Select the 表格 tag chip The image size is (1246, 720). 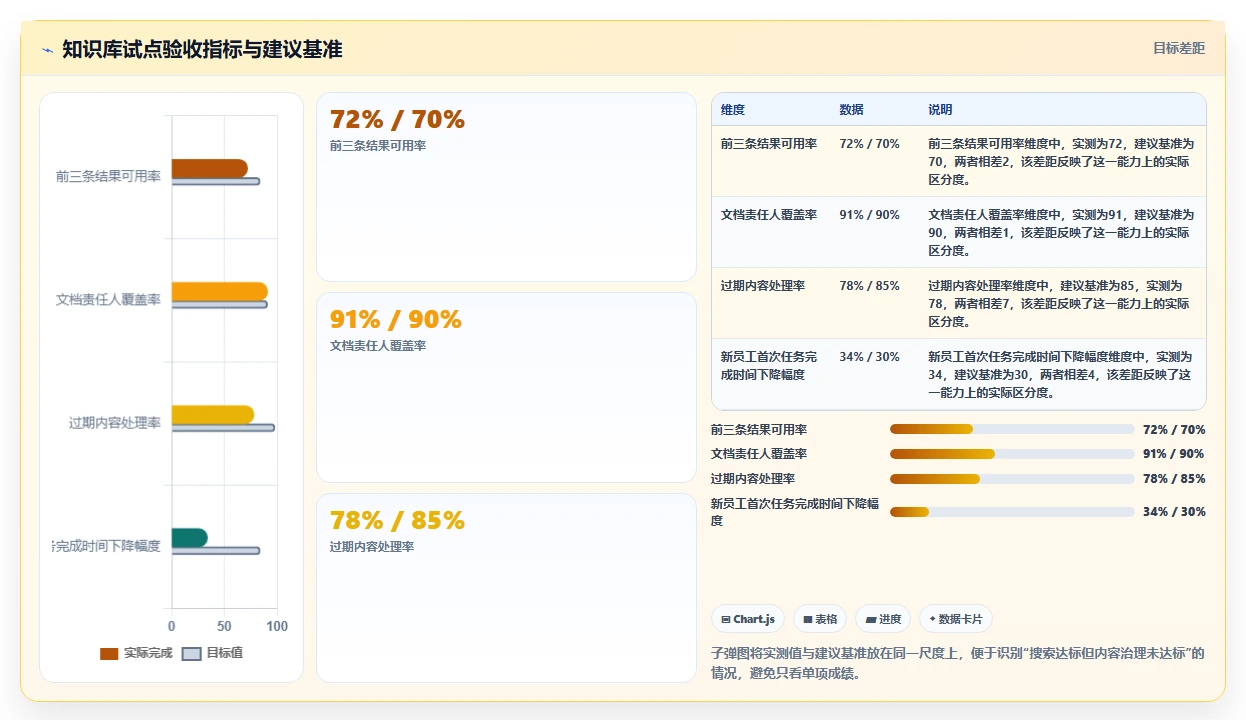820,619
